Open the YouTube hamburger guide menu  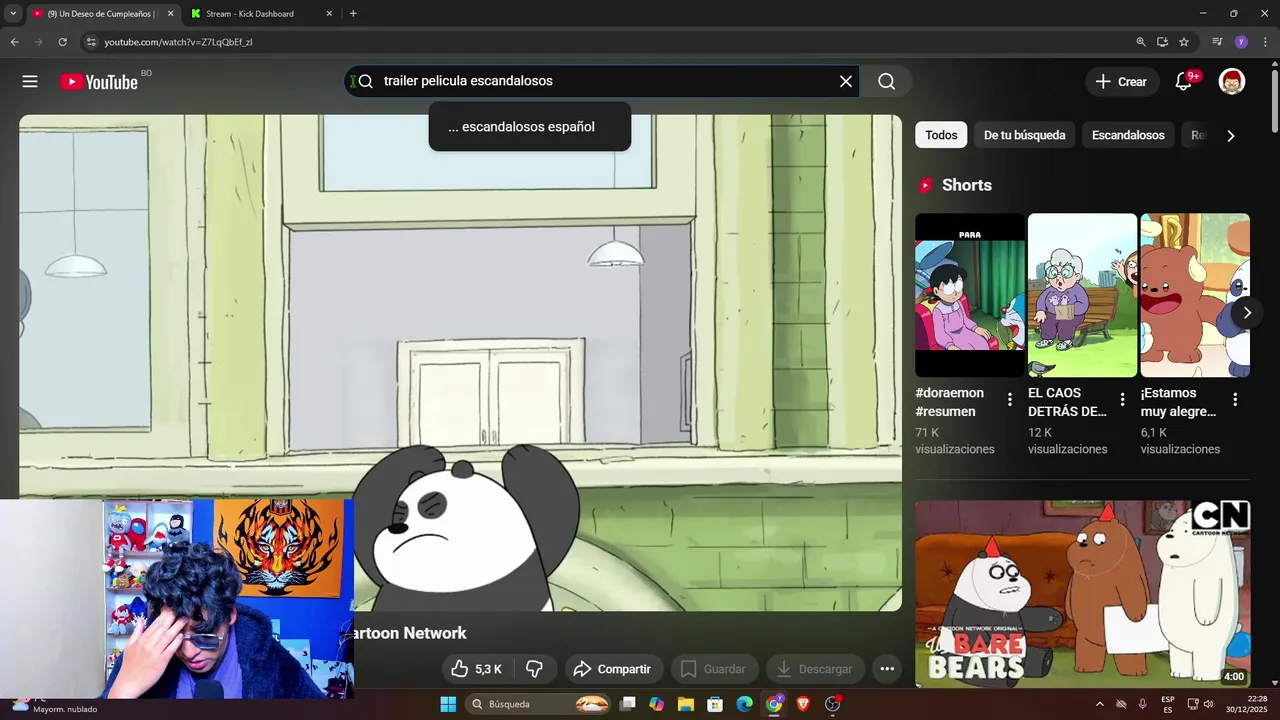(x=30, y=82)
